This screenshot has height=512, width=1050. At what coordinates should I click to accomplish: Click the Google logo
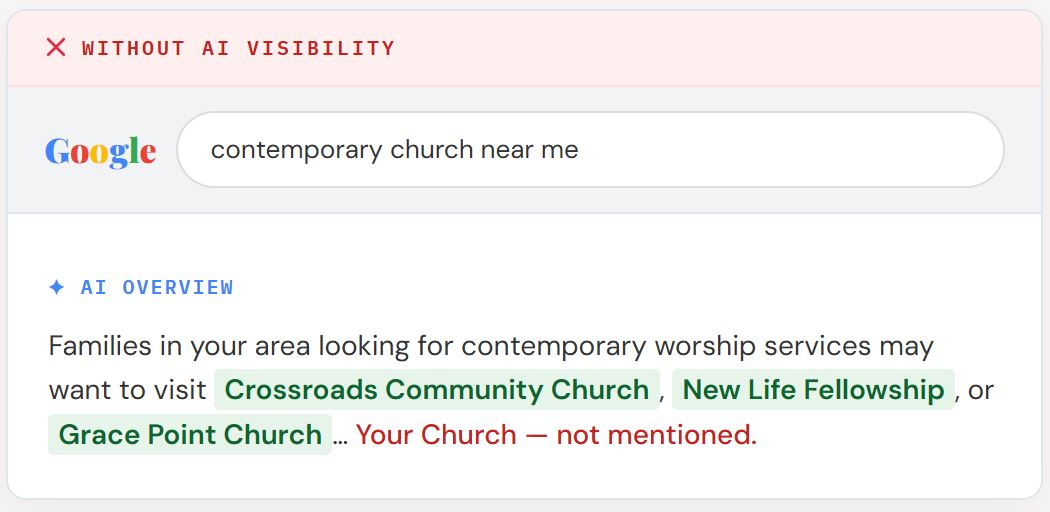click(100, 151)
